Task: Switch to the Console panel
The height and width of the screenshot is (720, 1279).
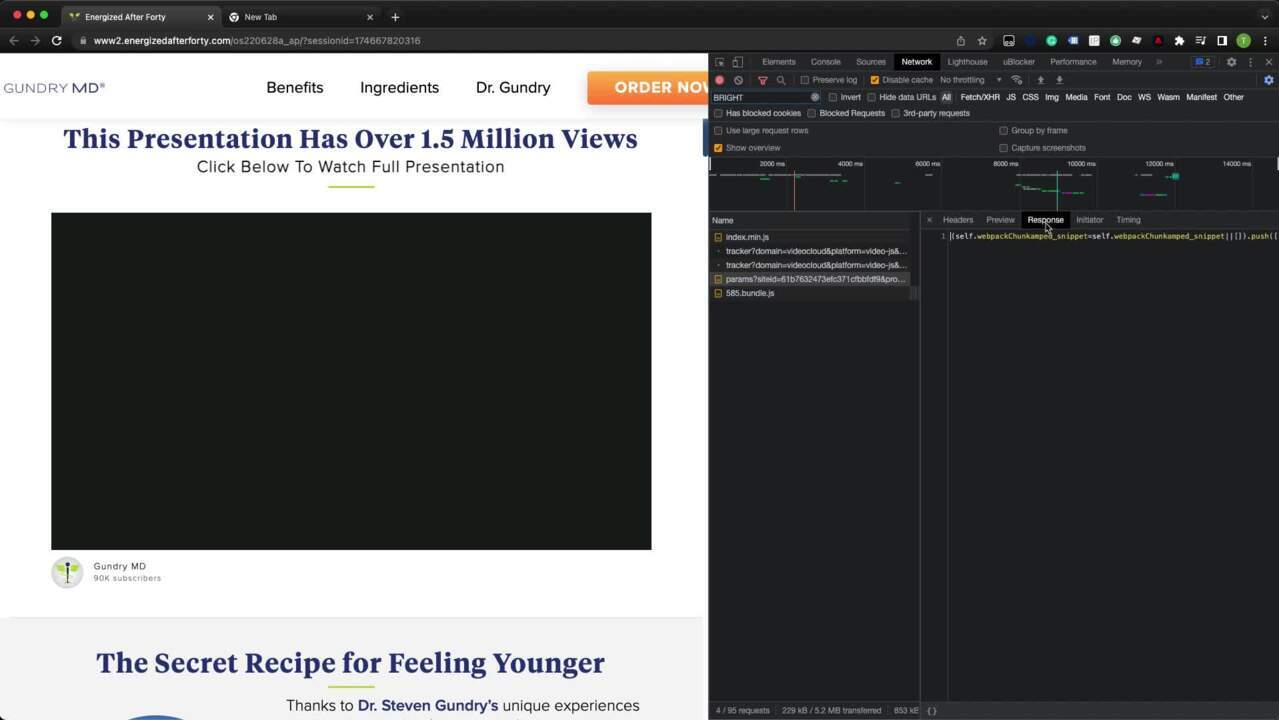Action: 826,62
